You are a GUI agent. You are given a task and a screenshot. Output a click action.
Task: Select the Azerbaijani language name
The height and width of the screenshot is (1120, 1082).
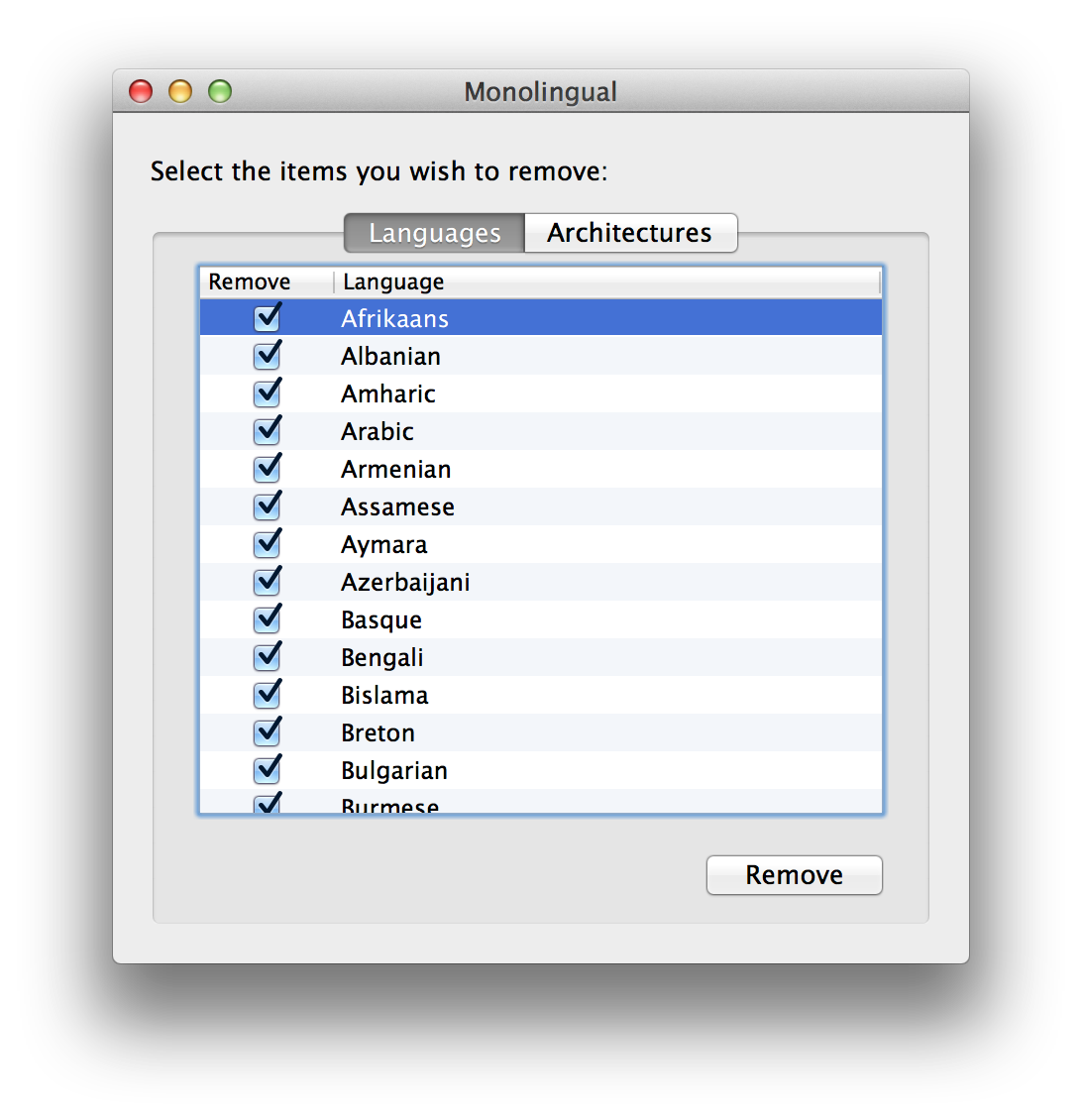405,582
